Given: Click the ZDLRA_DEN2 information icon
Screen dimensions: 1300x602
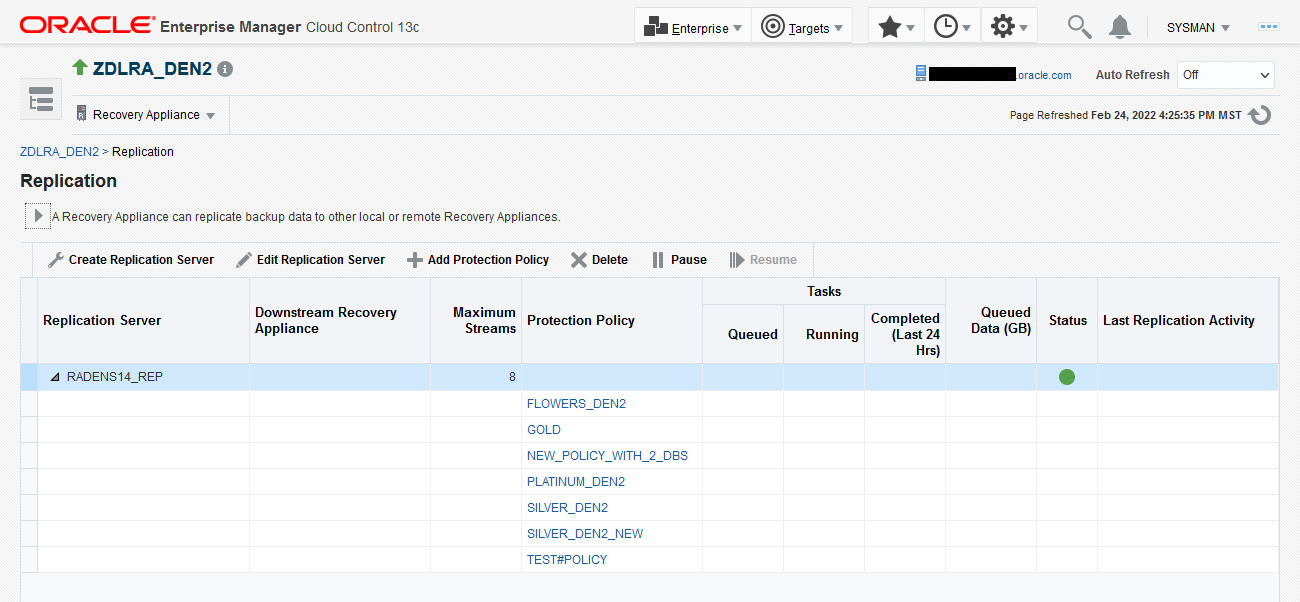Looking at the screenshot, I should coord(225,69).
